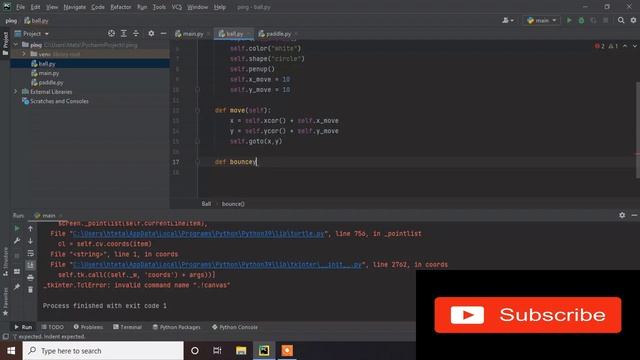
Task: Open the user account dropdown in toolbar
Action: 508,20
